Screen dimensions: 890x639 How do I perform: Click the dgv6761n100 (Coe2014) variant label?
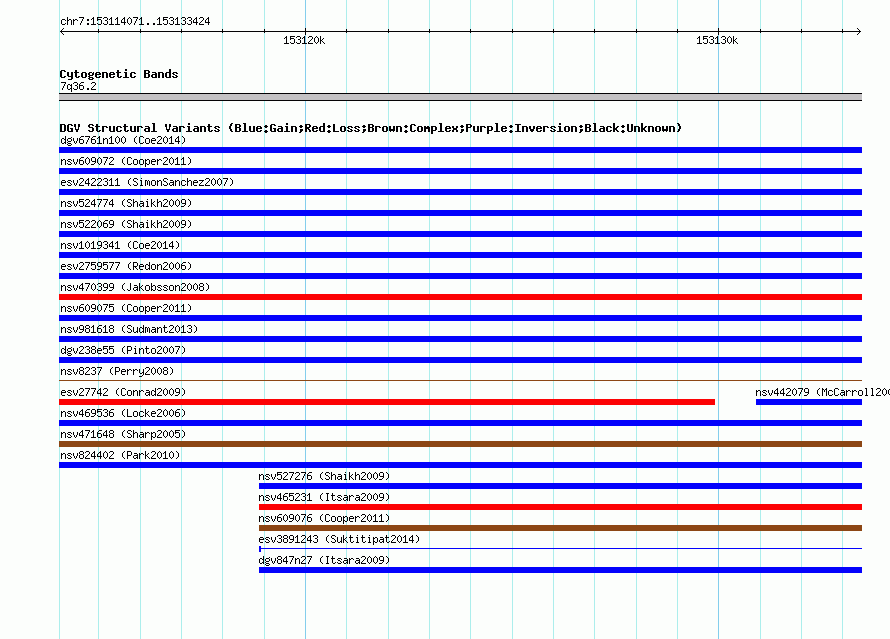(x=123, y=140)
